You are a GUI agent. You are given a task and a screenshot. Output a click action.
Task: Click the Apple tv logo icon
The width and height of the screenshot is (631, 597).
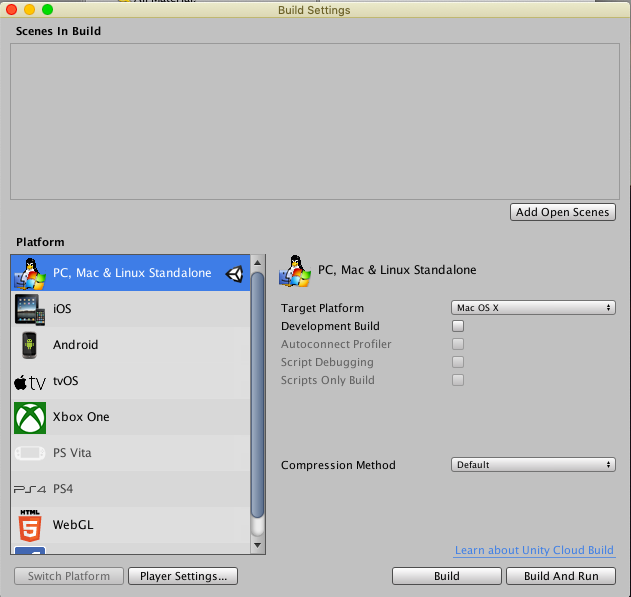click(x=30, y=383)
